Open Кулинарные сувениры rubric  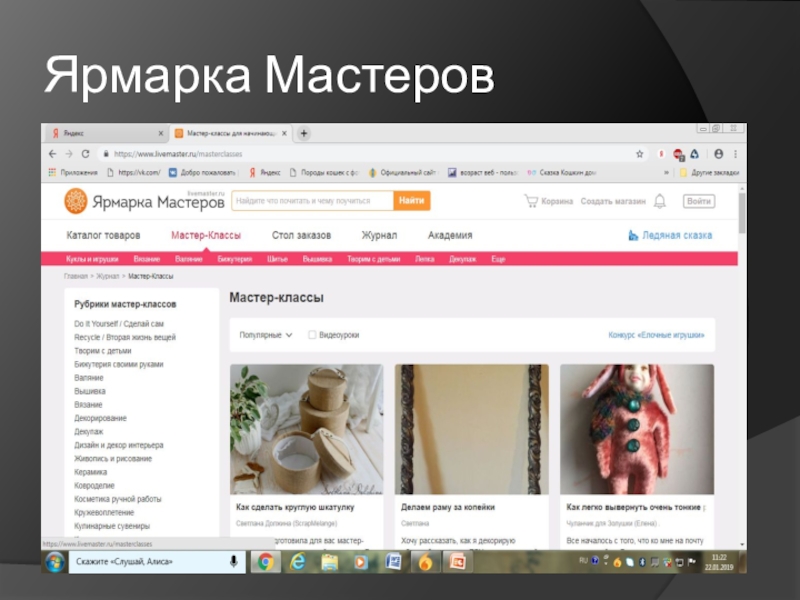[112, 526]
